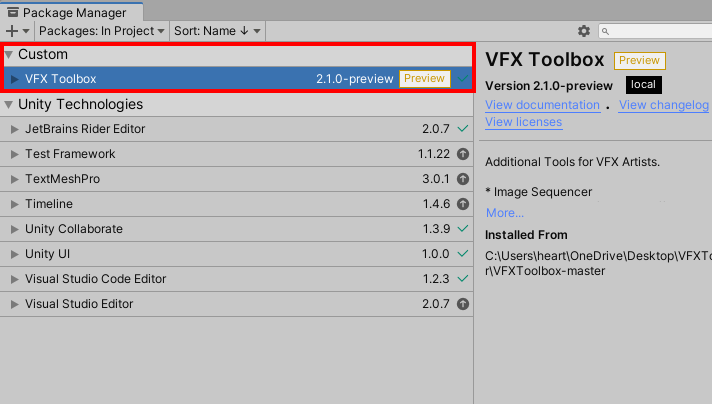Viewport: 712px width, 404px height.
Task: Select the Test Framework package
Action: (x=237, y=154)
